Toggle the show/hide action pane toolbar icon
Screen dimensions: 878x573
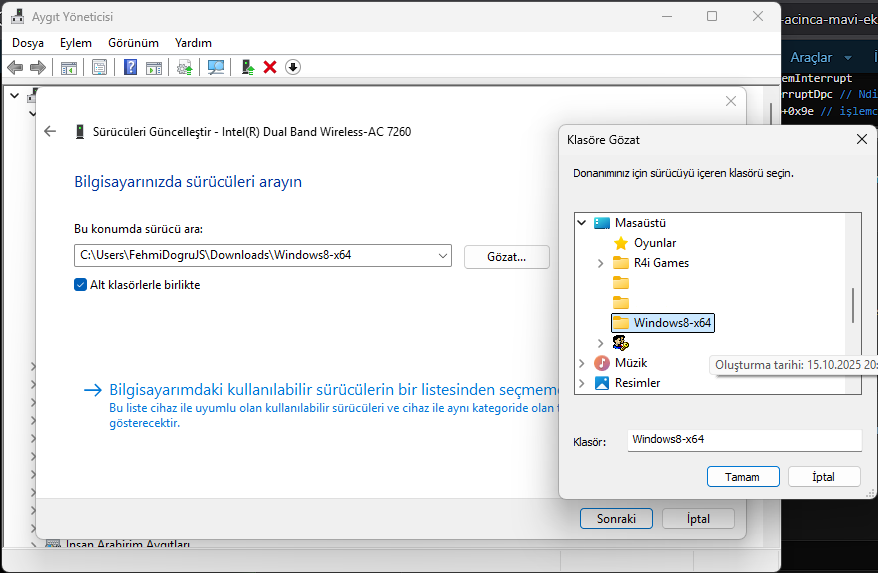(x=153, y=68)
